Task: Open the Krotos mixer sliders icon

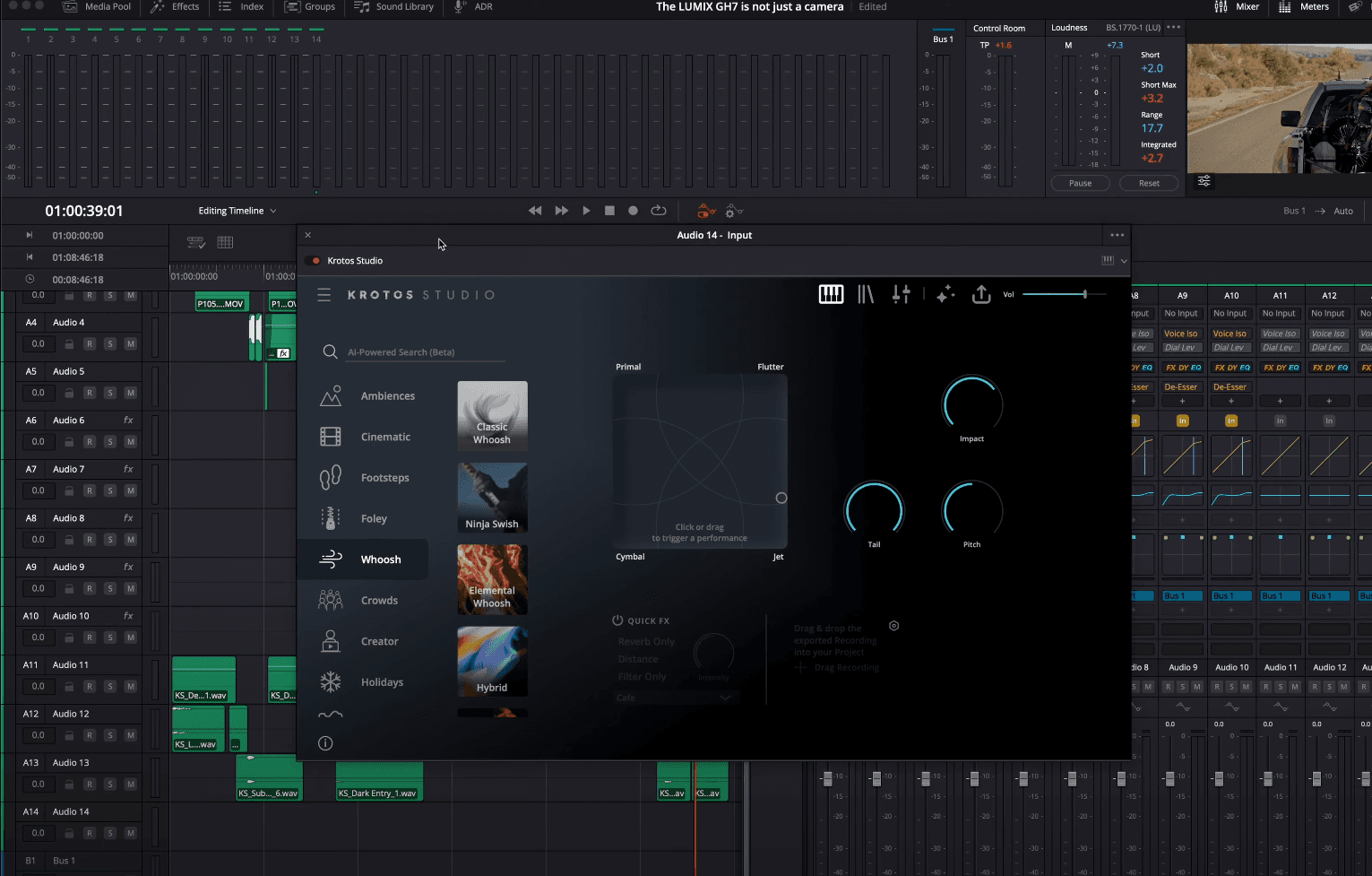Action: click(902, 294)
